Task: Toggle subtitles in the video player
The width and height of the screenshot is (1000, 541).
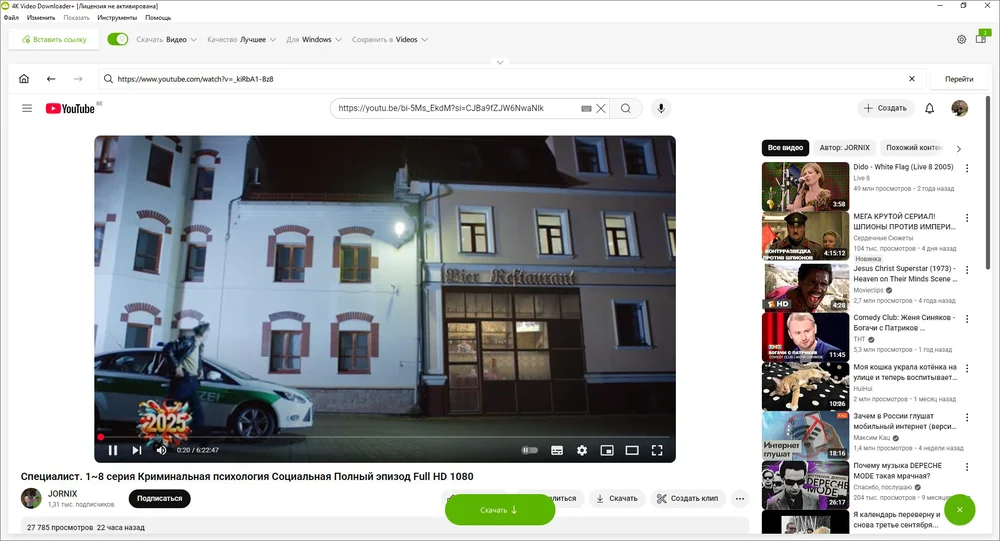Action: (557, 450)
